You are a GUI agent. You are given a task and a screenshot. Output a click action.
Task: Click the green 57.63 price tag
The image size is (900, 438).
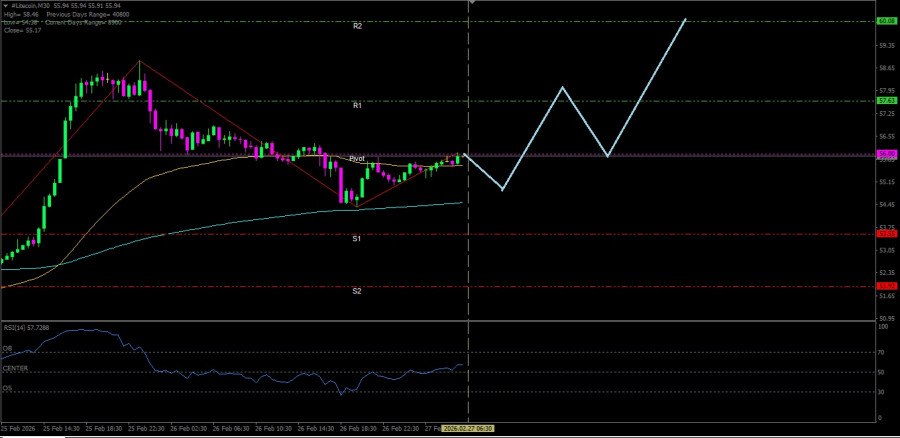[885, 100]
